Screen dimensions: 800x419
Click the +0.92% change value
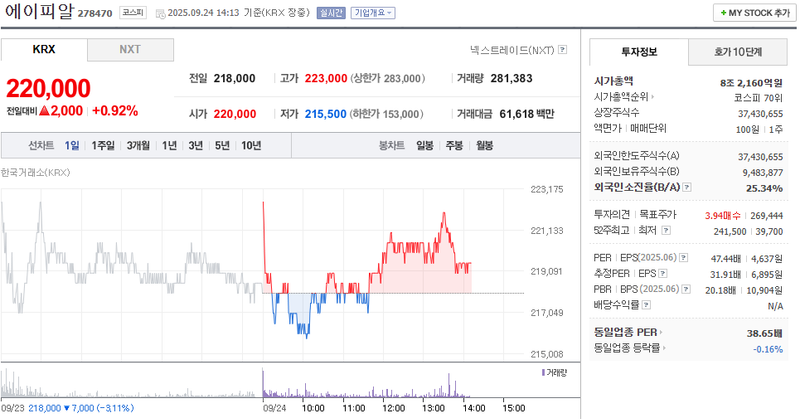[x=115, y=111]
